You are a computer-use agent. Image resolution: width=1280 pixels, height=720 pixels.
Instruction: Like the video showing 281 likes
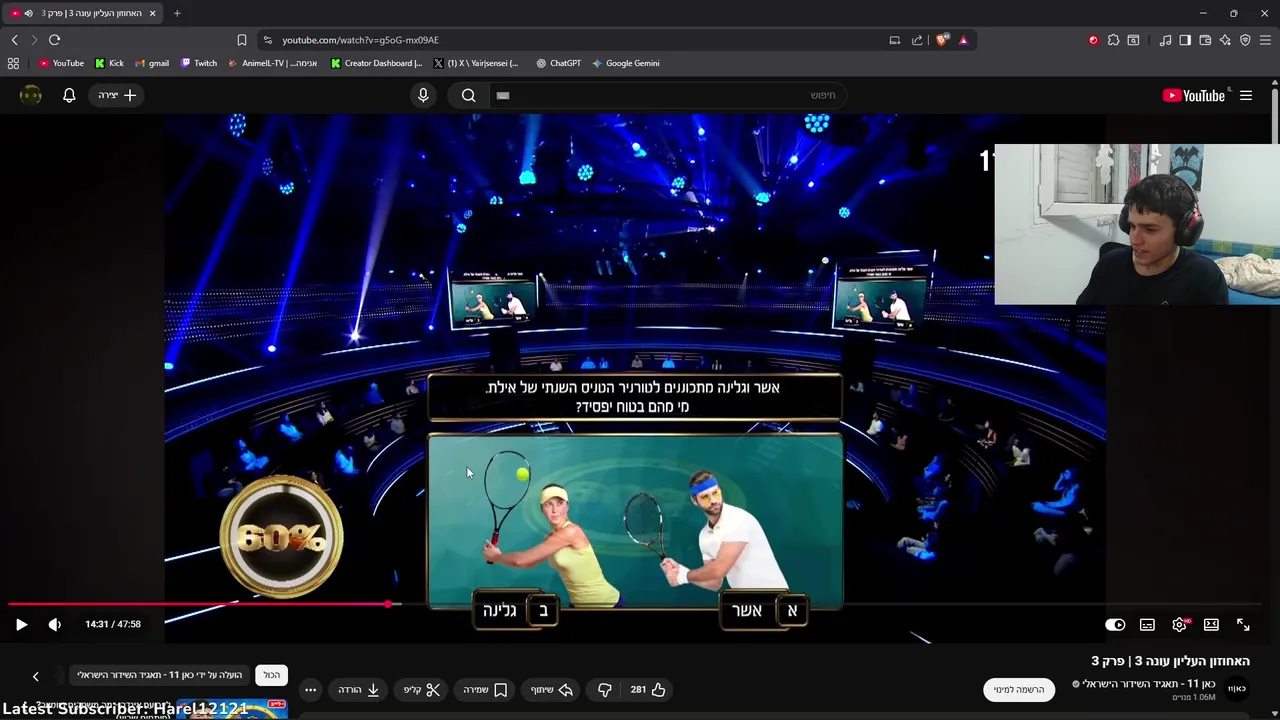[x=648, y=689]
